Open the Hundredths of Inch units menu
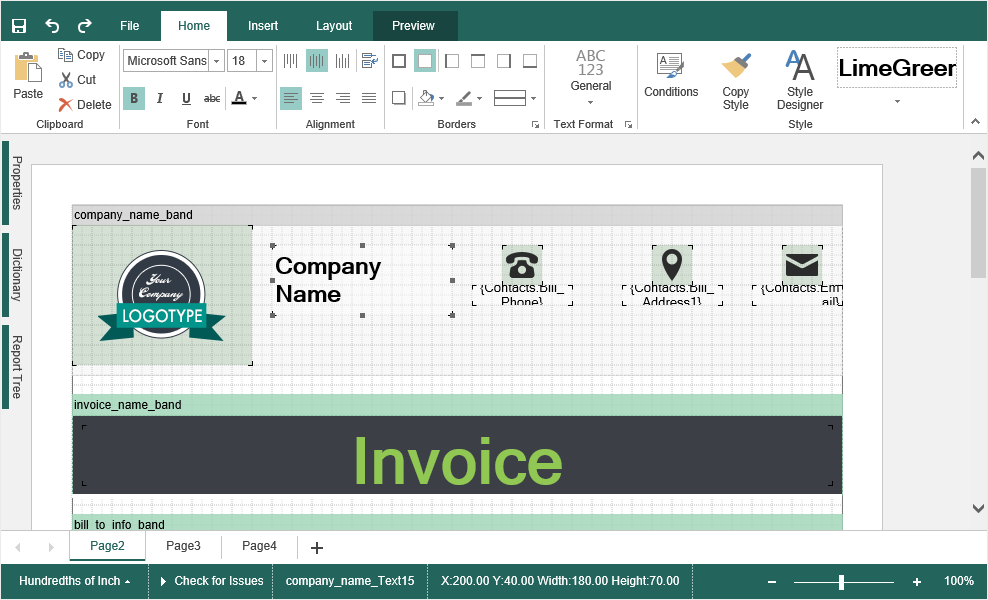 [x=74, y=581]
